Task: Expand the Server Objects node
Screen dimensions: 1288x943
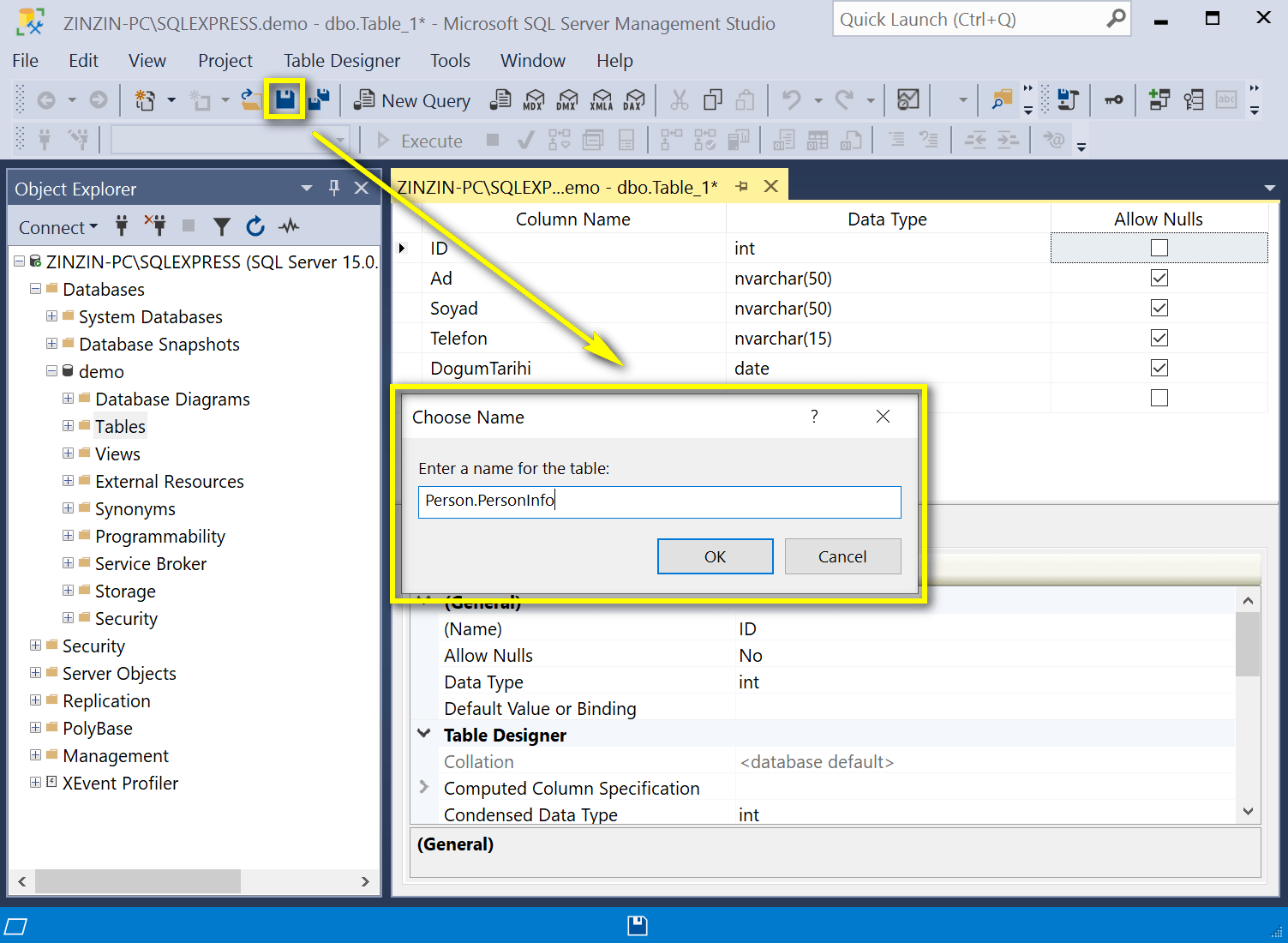Action: pyautogui.click(x=35, y=673)
